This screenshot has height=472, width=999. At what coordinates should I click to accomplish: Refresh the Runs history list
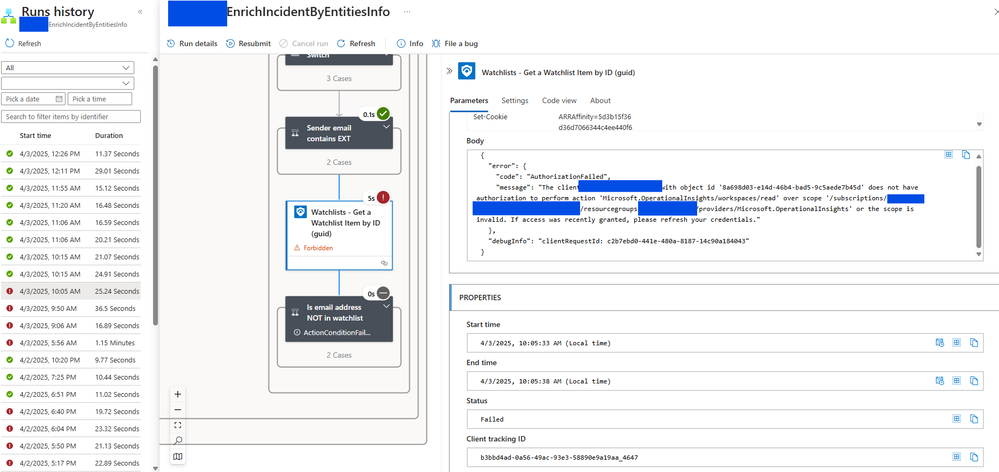tap(24, 43)
